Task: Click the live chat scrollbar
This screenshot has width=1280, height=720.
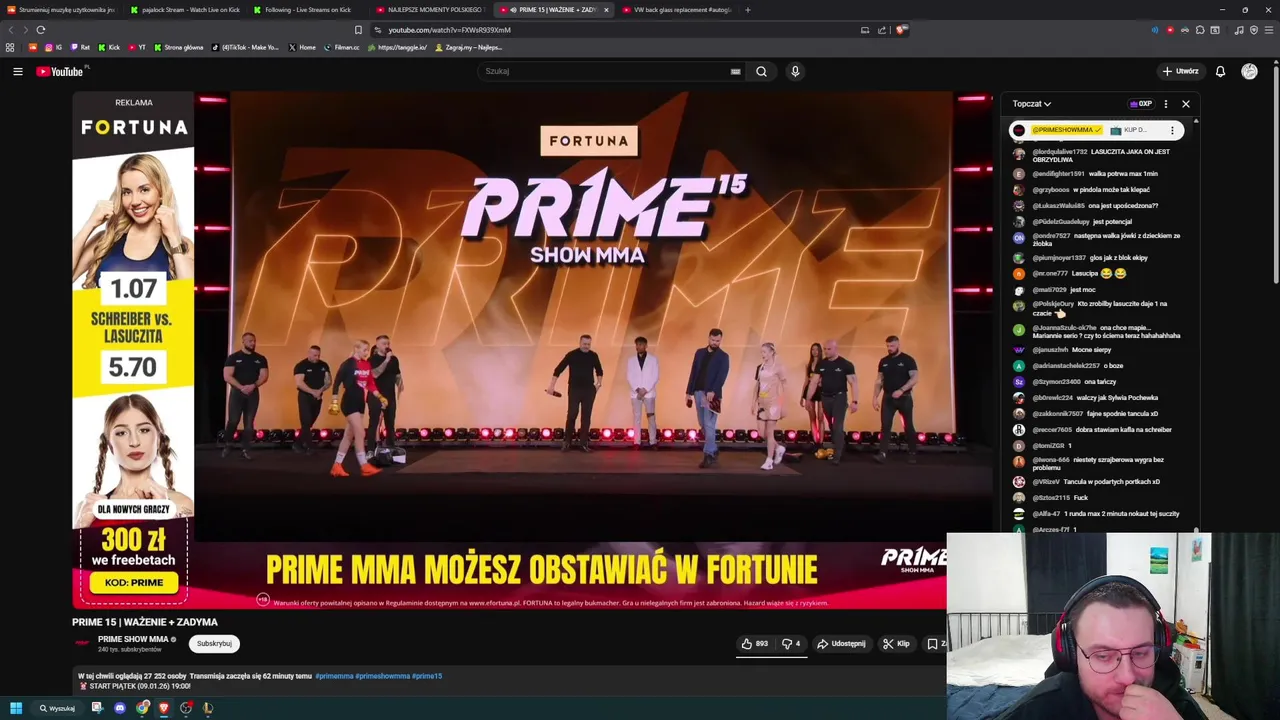Action: [1196, 325]
